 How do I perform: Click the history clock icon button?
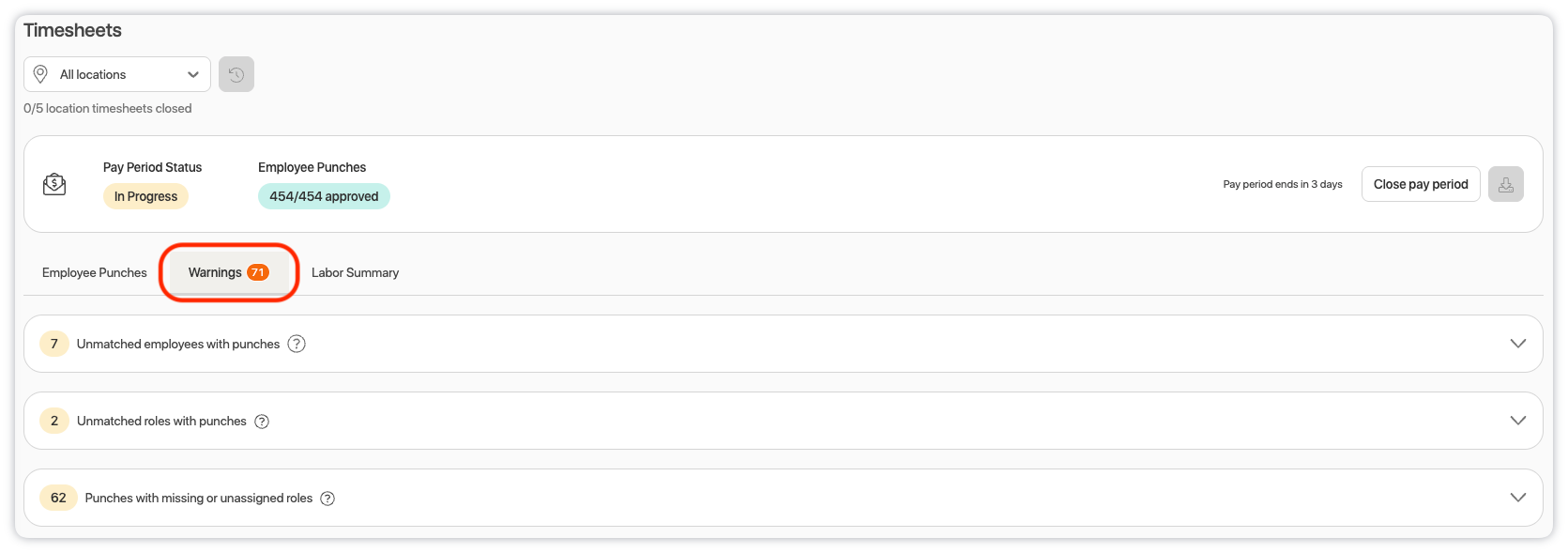pyautogui.click(x=236, y=74)
